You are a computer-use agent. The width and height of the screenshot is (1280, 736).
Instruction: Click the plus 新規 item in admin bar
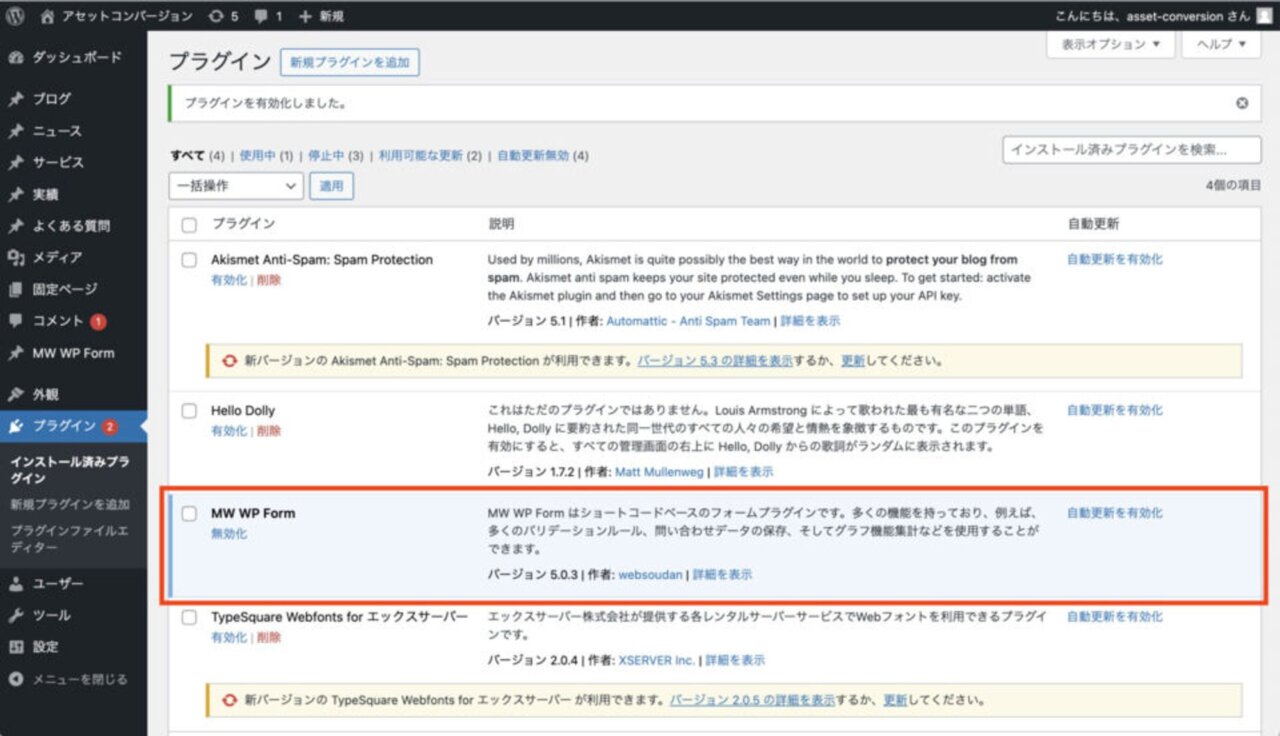pos(321,16)
